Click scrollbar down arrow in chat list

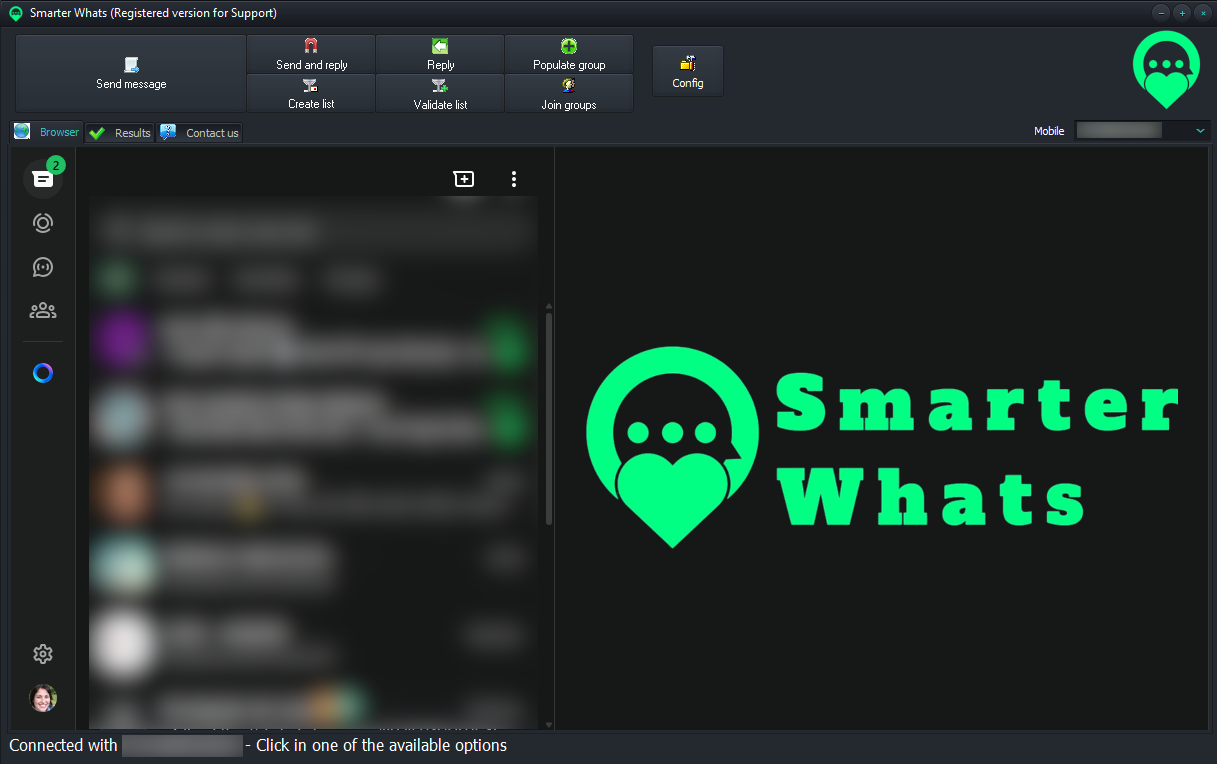tap(548, 724)
